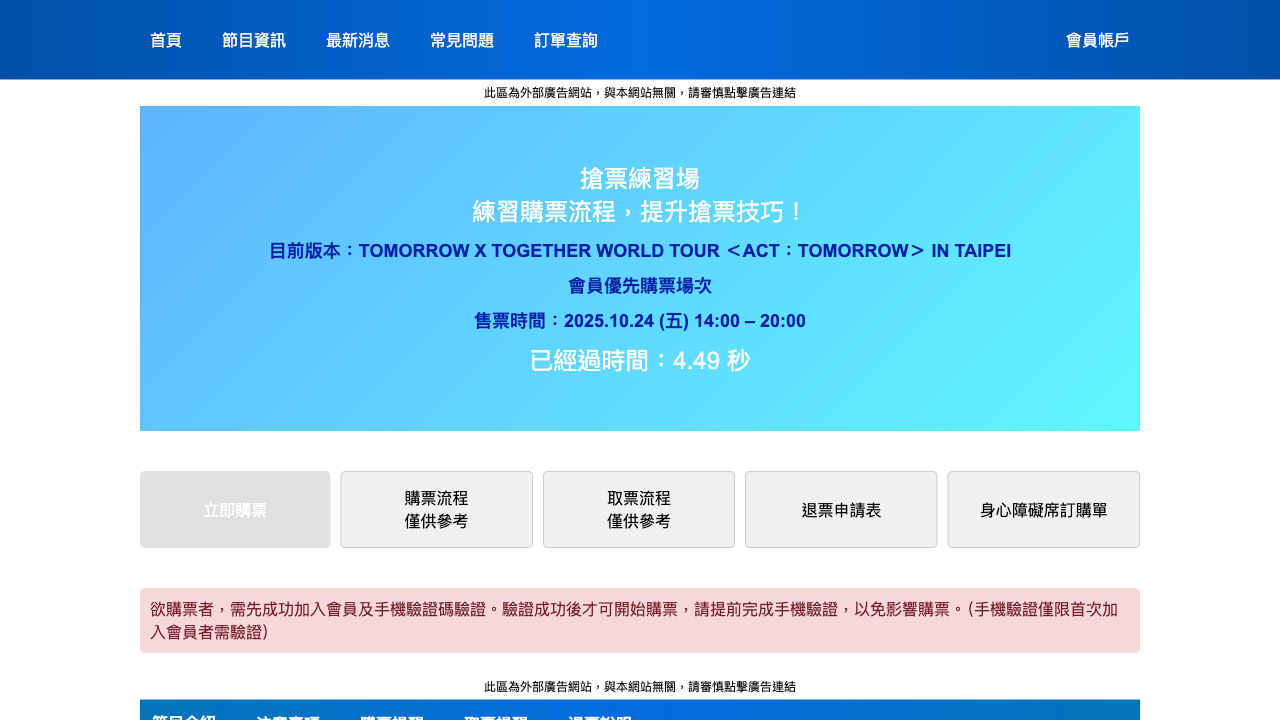Open the 購票流程 reference guide

pyautogui.click(x=436, y=510)
